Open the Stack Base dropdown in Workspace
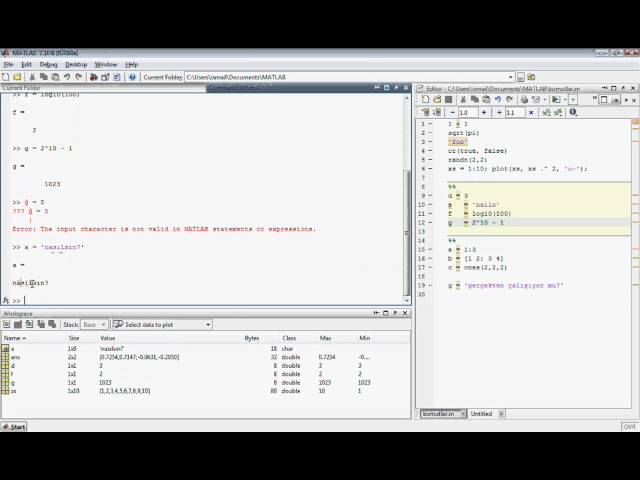 pyautogui.click(x=94, y=324)
